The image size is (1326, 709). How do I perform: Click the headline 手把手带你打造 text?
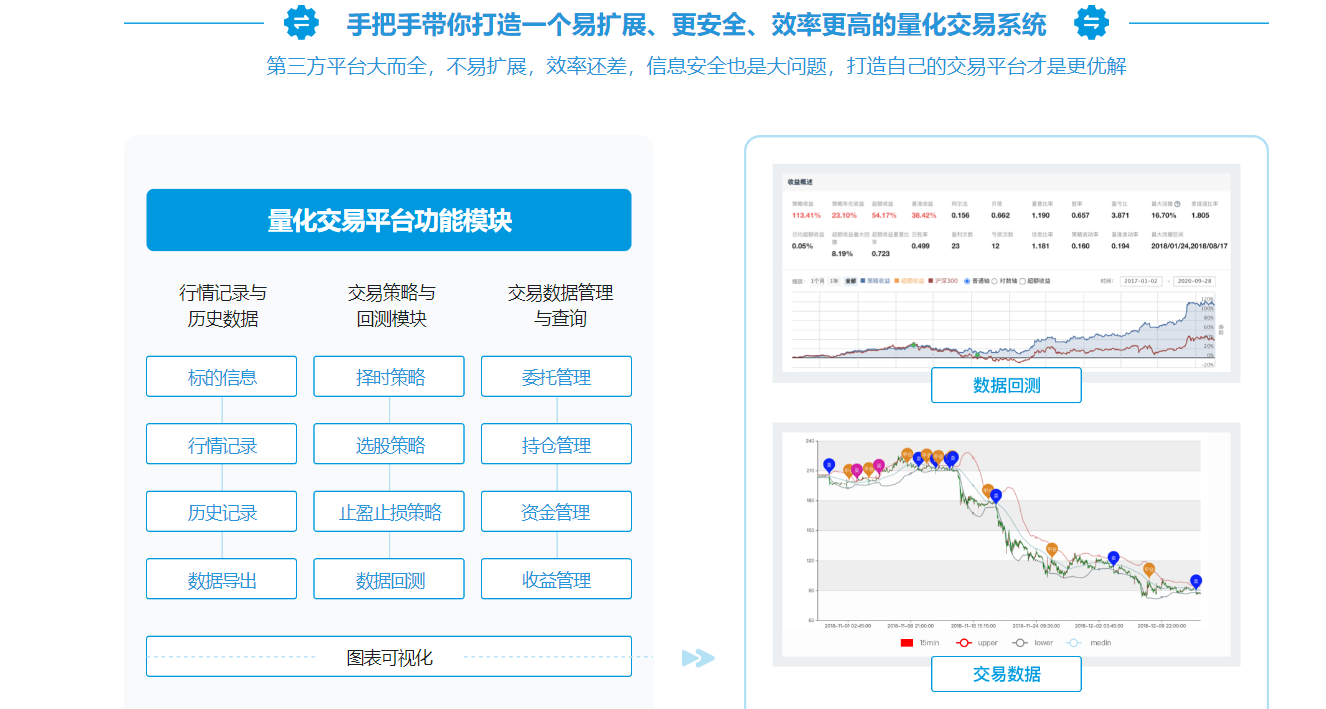point(696,23)
